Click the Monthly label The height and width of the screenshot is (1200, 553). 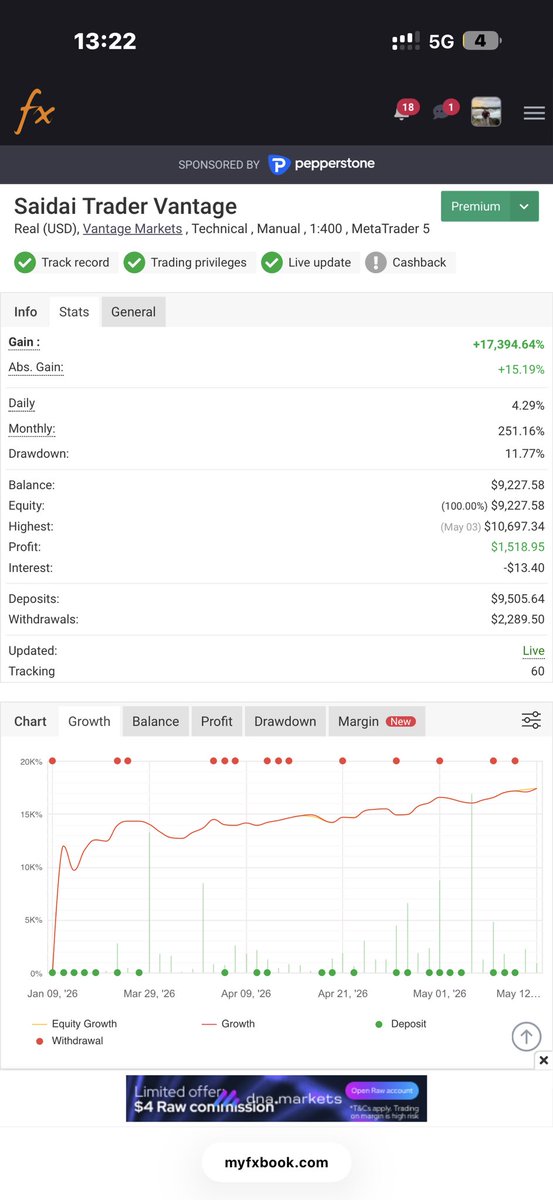tap(32, 429)
